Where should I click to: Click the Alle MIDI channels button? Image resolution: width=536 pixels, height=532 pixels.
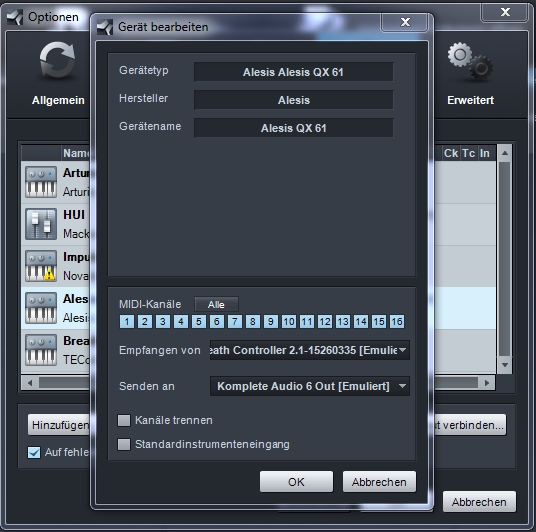click(216, 304)
